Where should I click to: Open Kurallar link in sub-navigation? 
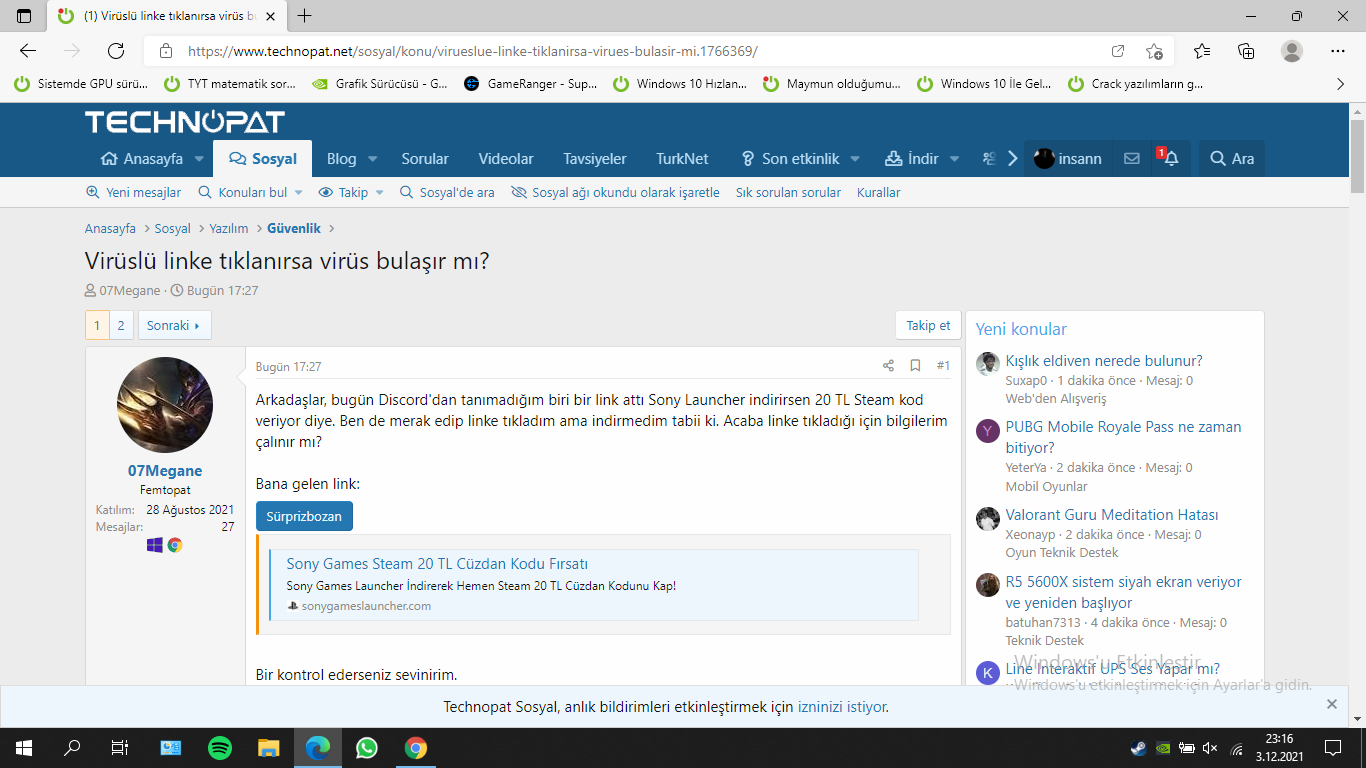coord(879,192)
